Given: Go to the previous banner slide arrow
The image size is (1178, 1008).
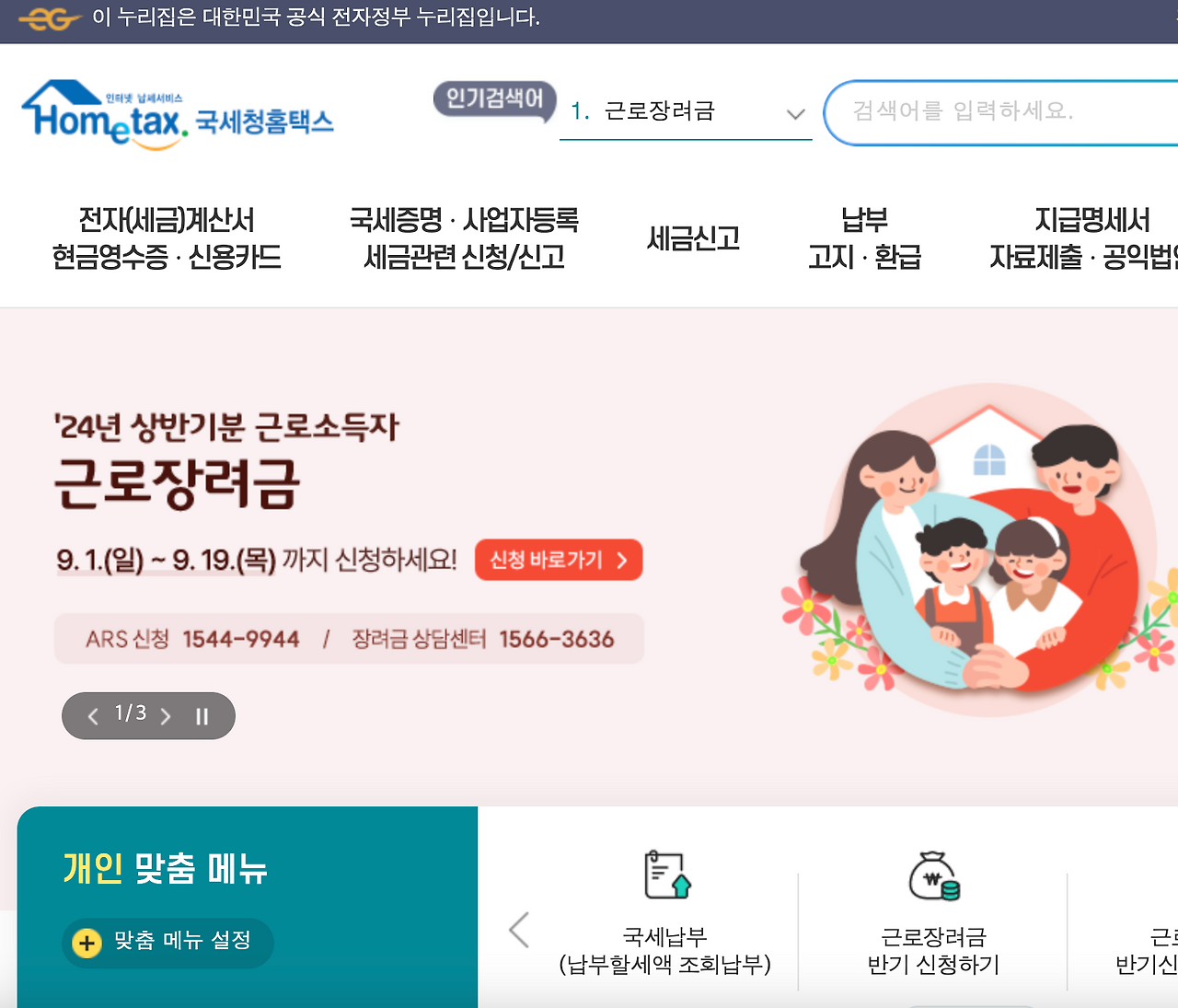Looking at the screenshot, I should tap(92, 716).
